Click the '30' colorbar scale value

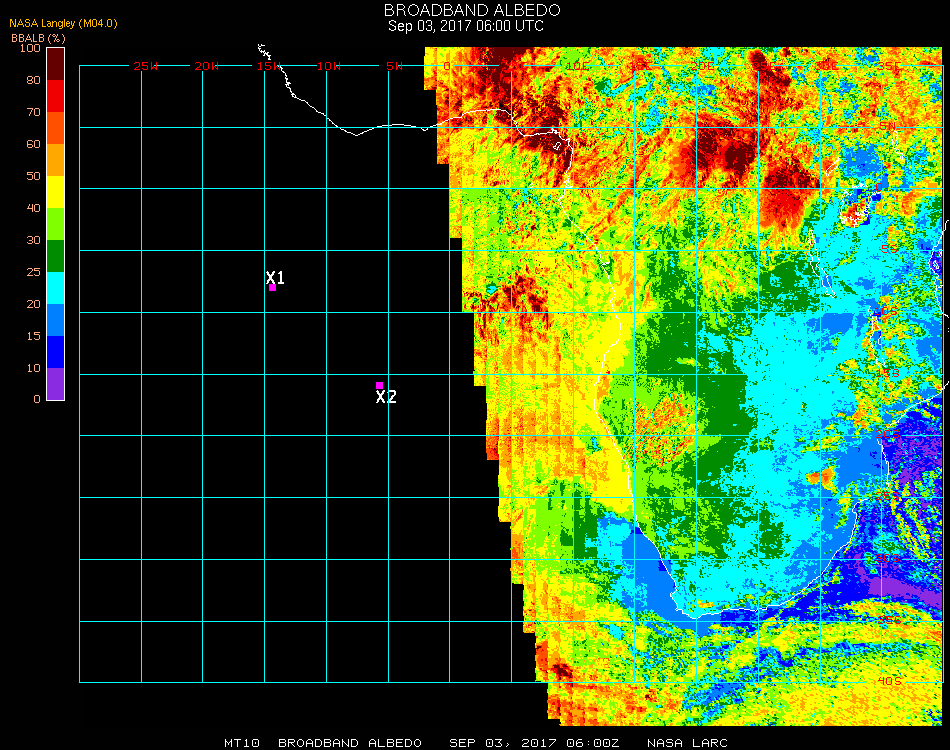33,241
